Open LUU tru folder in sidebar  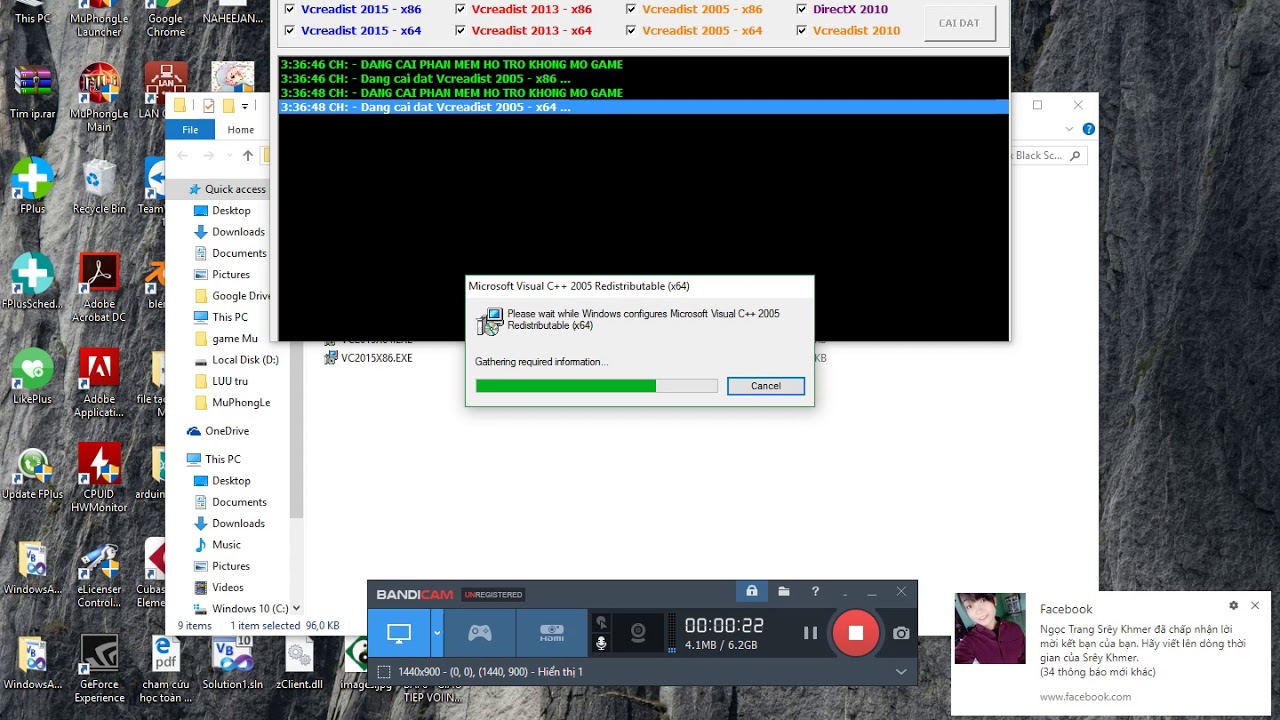point(229,381)
